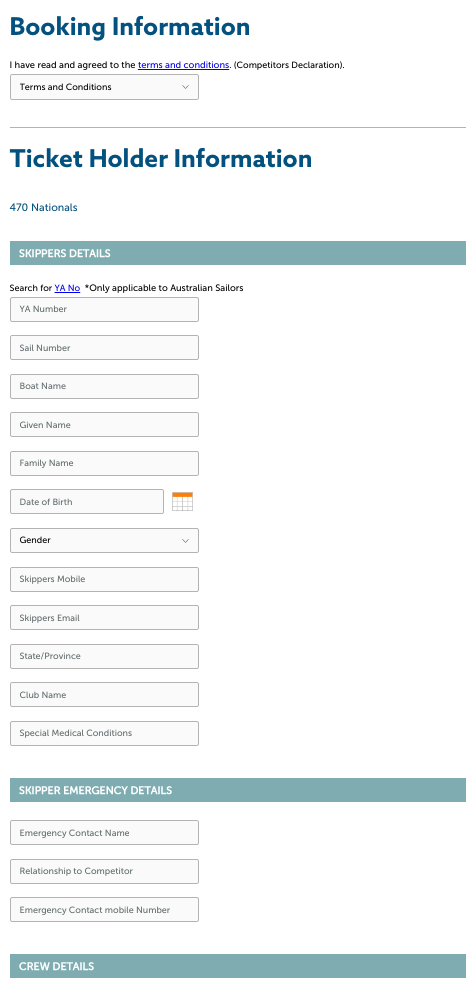Click into the YA Number field

[104, 309]
